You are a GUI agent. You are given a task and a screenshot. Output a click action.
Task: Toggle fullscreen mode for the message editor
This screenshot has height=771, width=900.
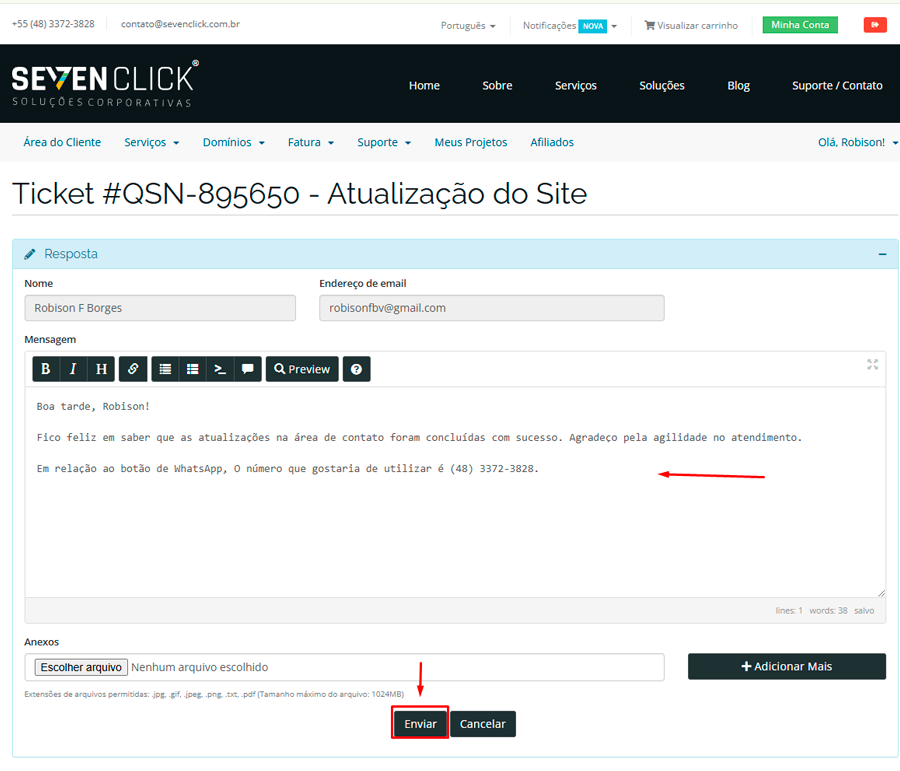pyautogui.click(x=872, y=365)
